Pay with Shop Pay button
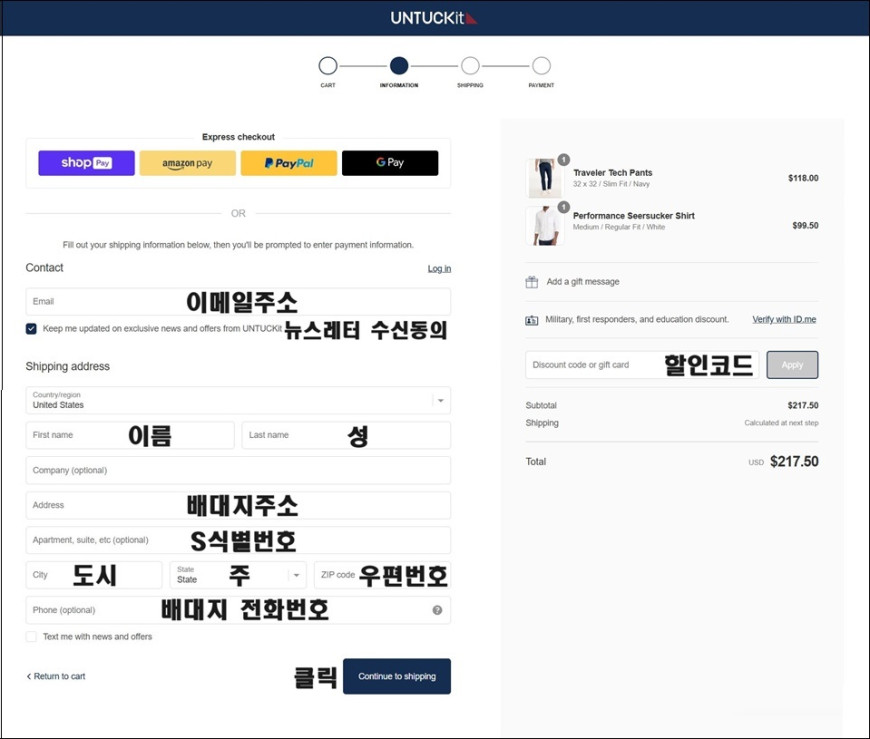 87,163
